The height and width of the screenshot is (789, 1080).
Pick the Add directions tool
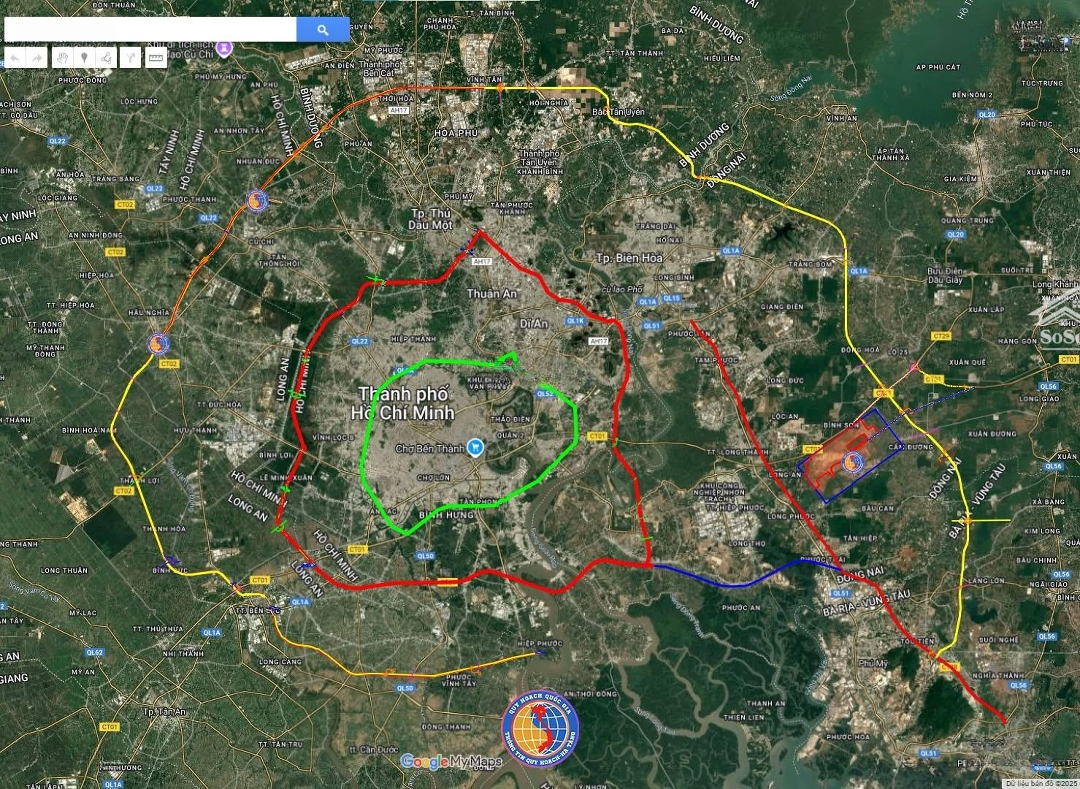(x=131, y=58)
